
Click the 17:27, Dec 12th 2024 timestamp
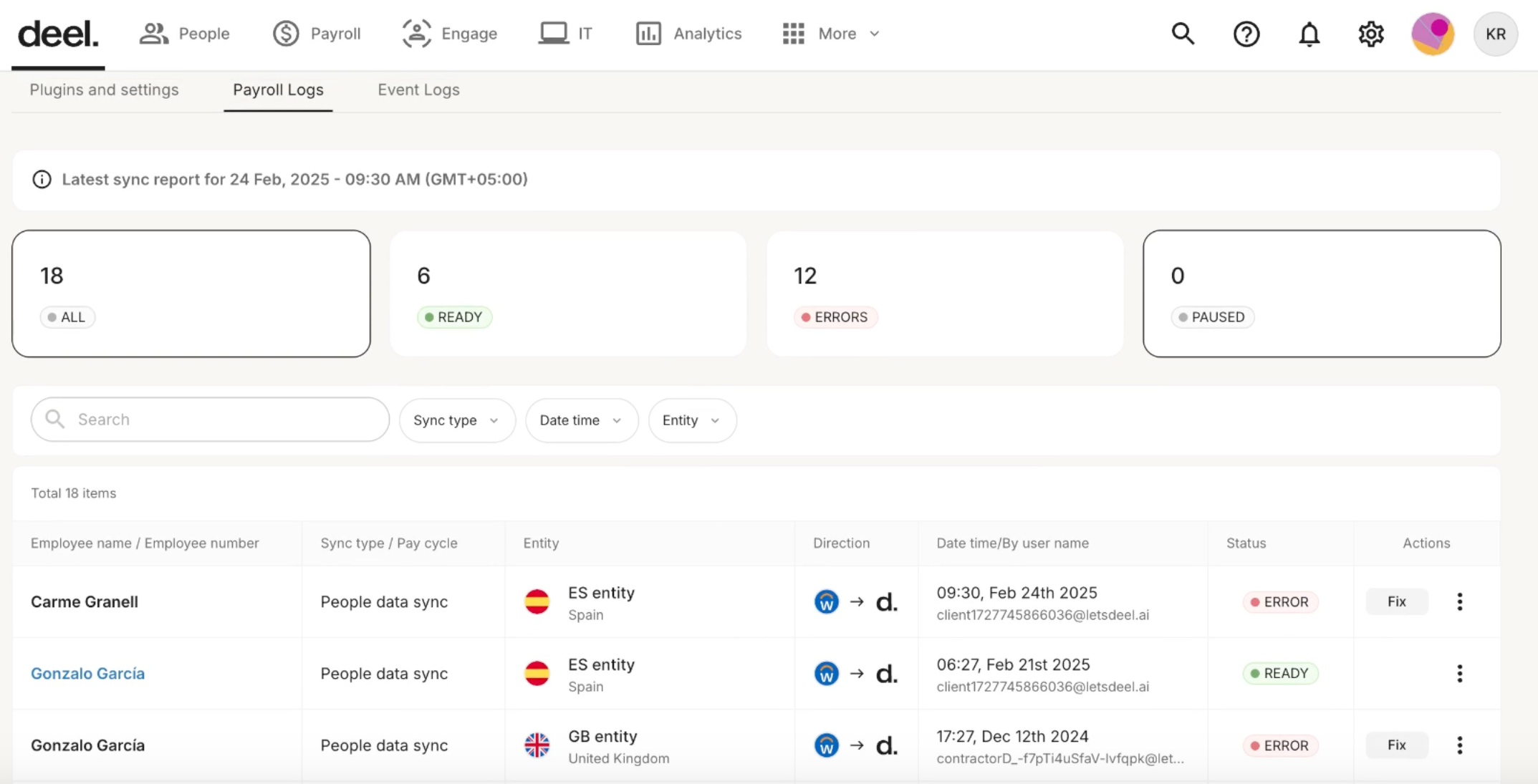pos(1012,736)
